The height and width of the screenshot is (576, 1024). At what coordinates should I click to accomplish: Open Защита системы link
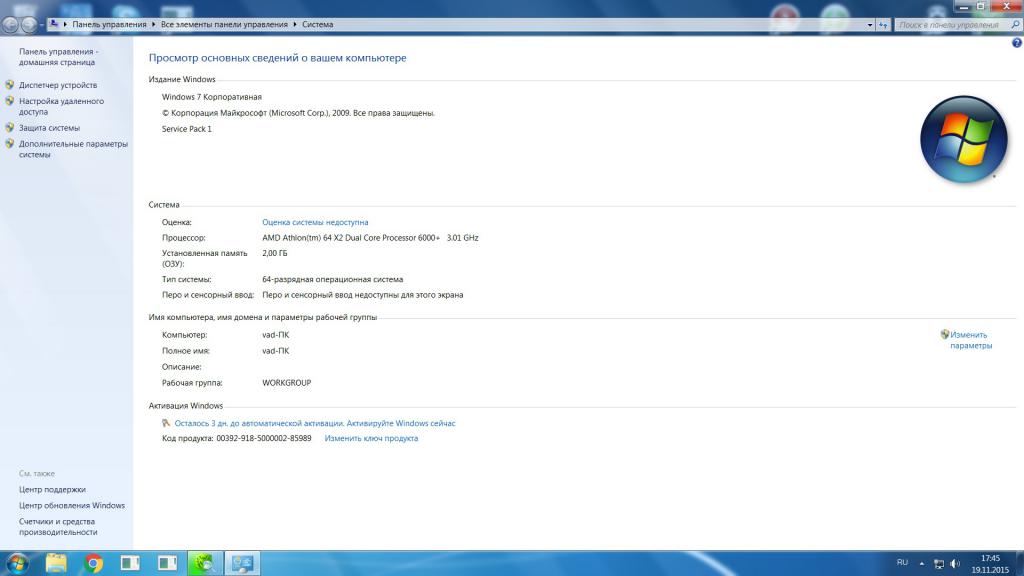pyautogui.click(x=49, y=128)
